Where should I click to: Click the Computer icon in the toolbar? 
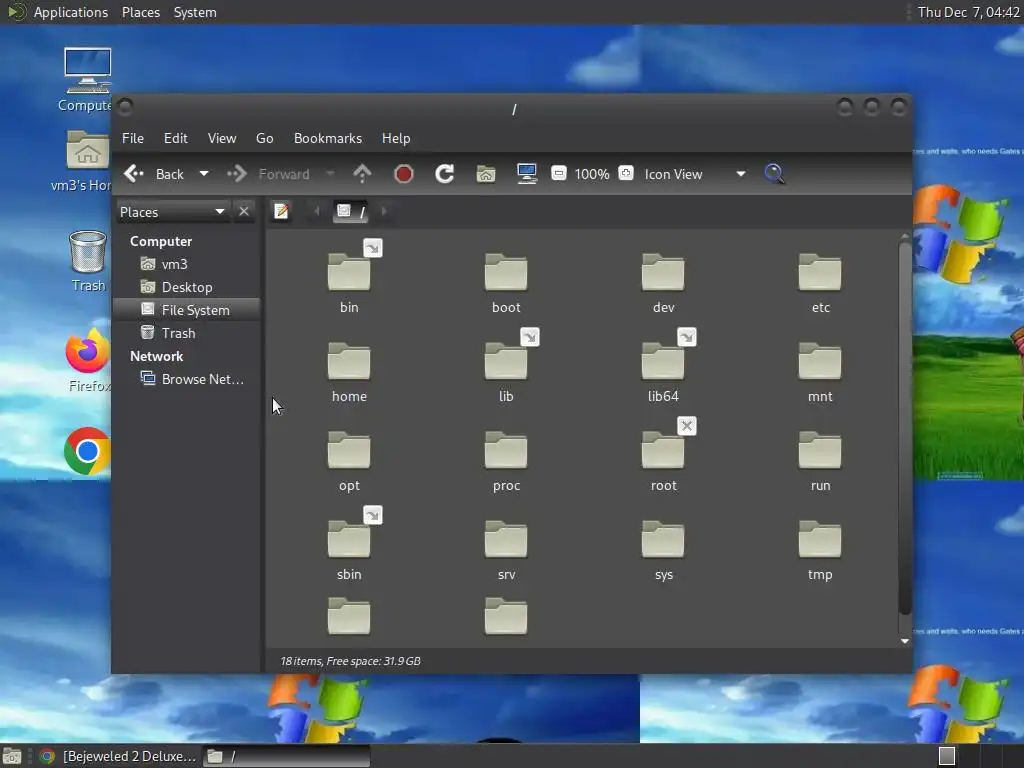coord(527,174)
